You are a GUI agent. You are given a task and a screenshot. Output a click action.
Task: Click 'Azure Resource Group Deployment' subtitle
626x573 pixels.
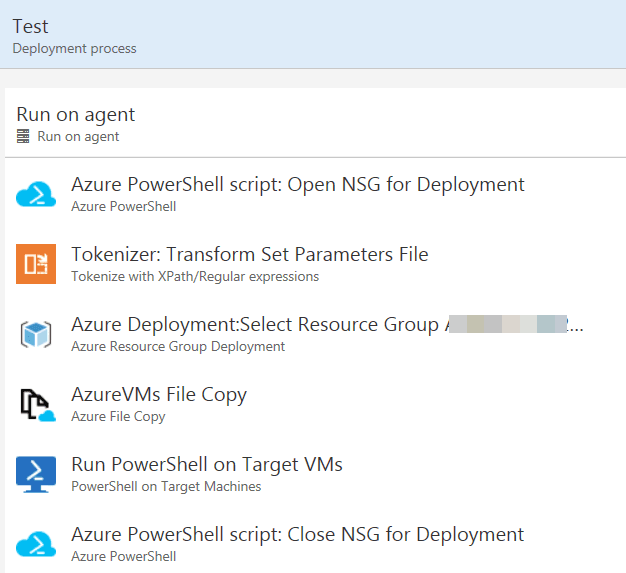[178, 347]
